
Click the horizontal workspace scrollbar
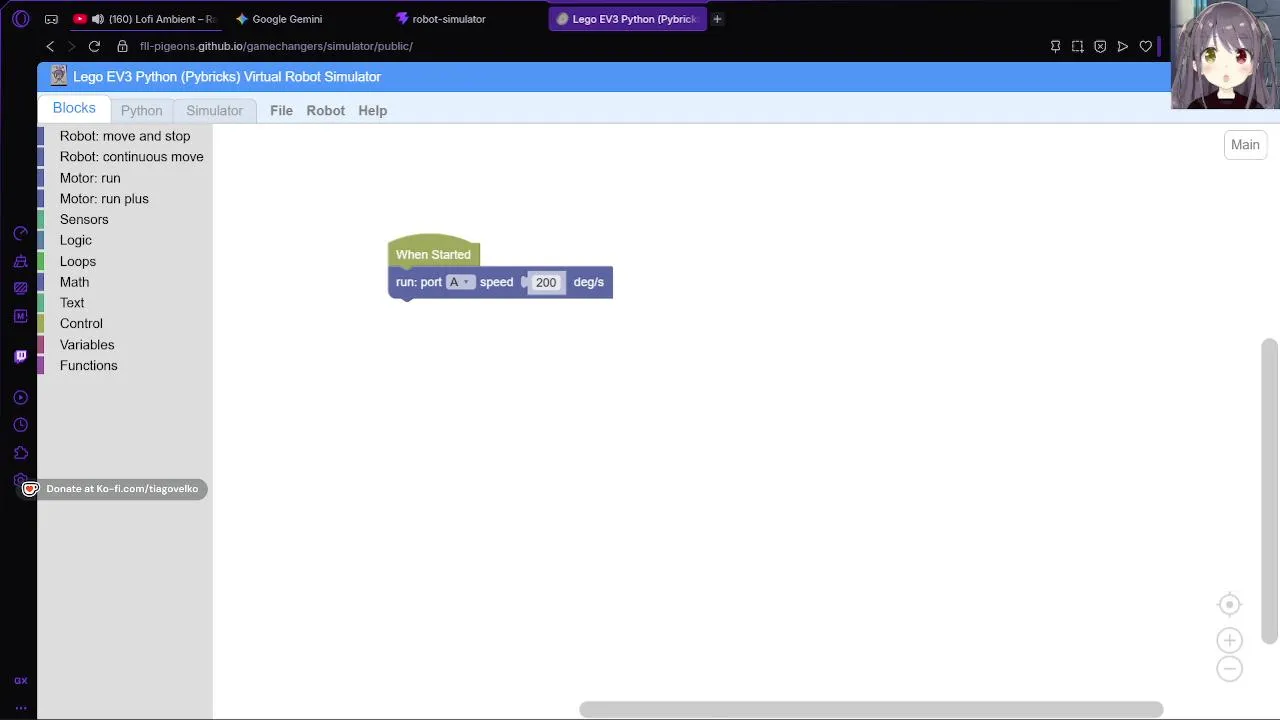(x=871, y=709)
